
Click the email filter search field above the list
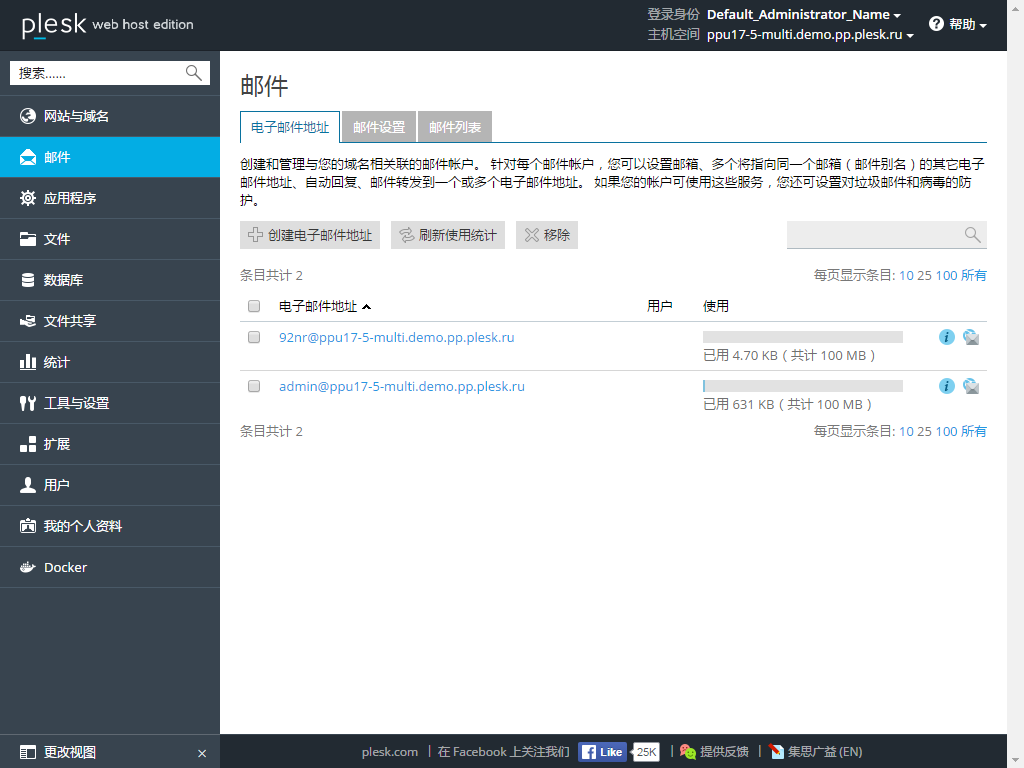pyautogui.click(x=880, y=234)
